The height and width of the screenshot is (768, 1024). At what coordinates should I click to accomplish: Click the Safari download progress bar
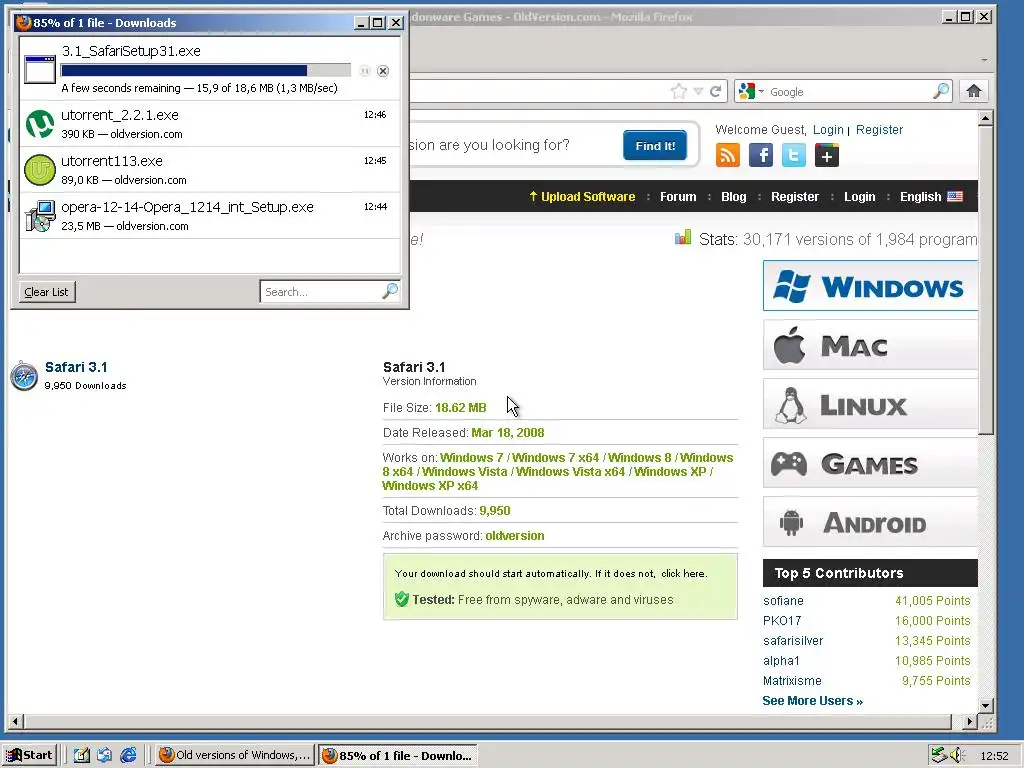click(206, 71)
